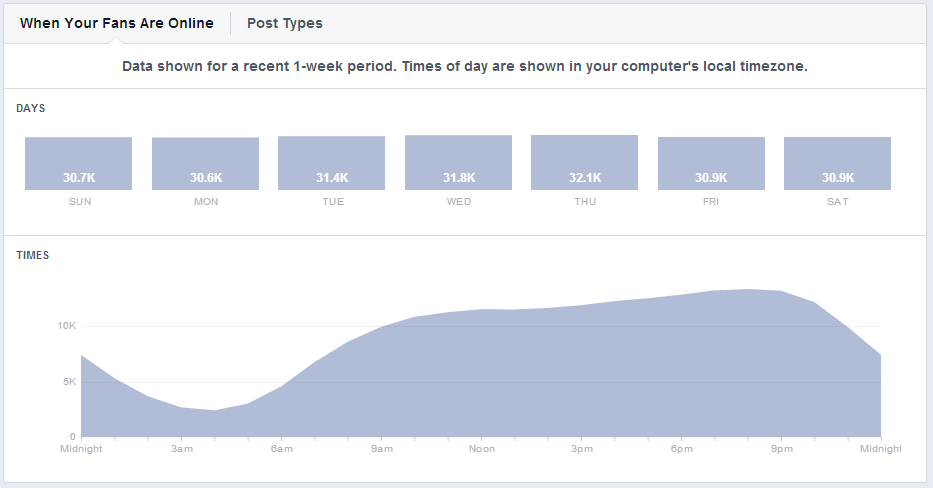Screen dimensions: 933x488
Task: Click the Saturday 30.9K bar
Action: [x=837, y=164]
